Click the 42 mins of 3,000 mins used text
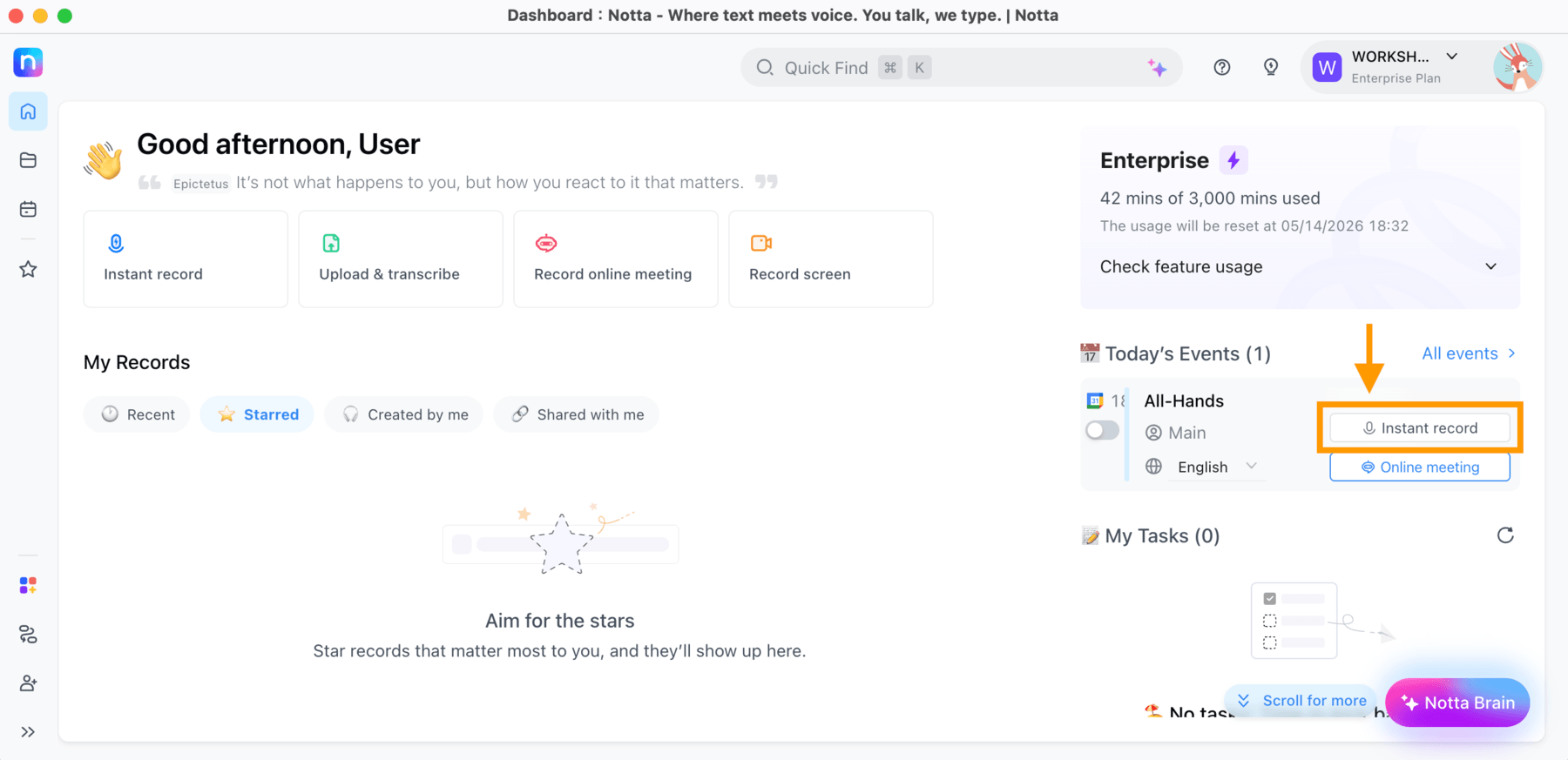The image size is (1568, 760). click(1210, 198)
